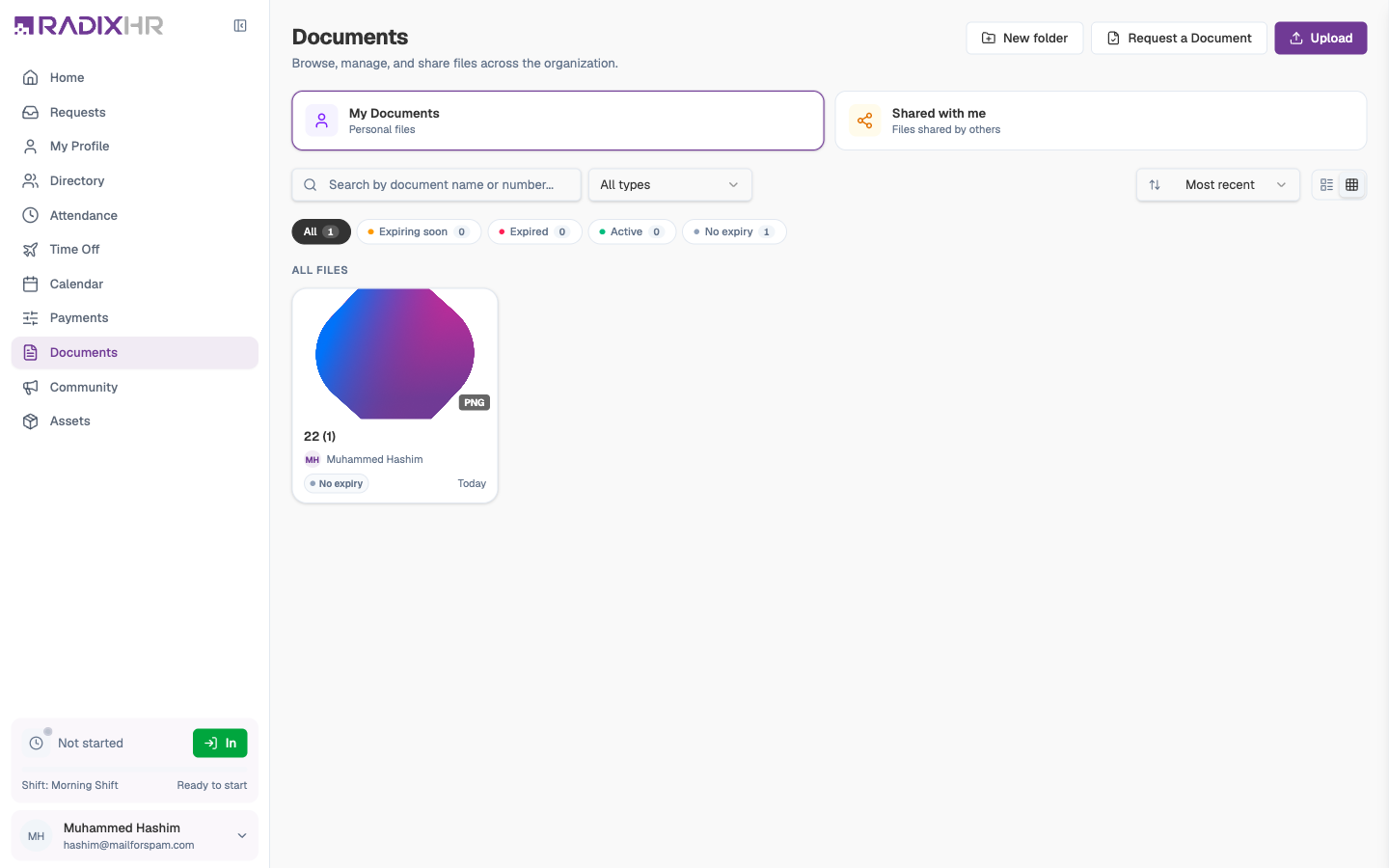Image resolution: width=1389 pixels, height=868 pixels.
Task: Navigate to Payments
Action: (x=135, y=318)
